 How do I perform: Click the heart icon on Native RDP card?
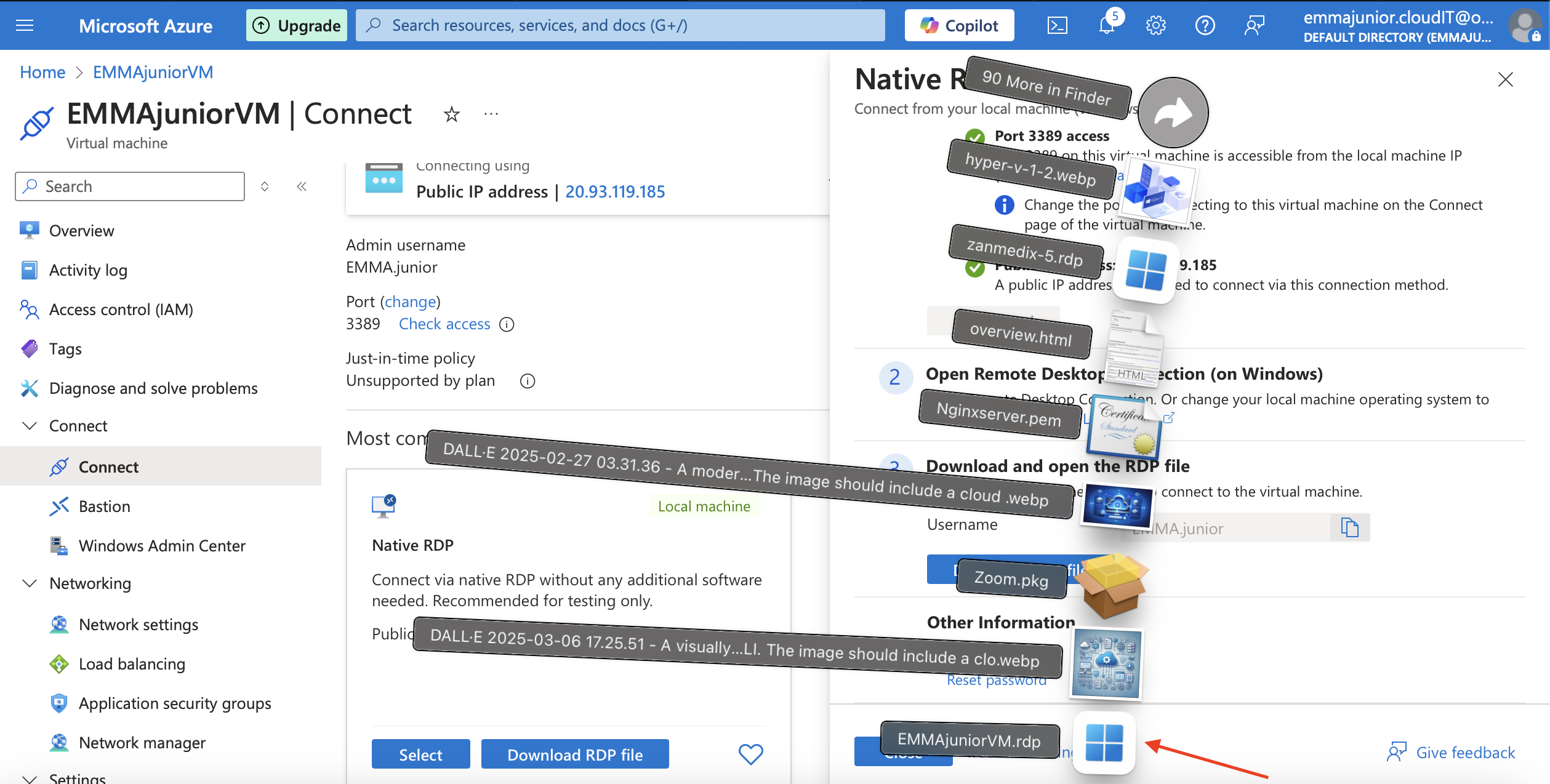pyautogui.click(x=750, y=754)
